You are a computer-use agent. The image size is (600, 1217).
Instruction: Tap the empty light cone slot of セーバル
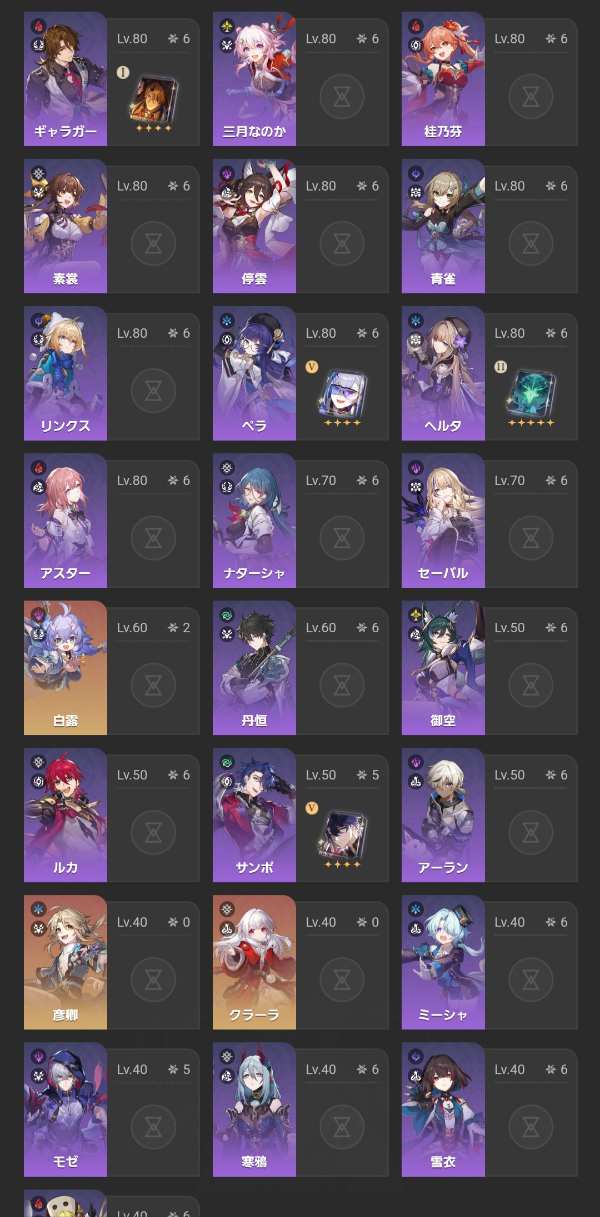coord(531,538)
